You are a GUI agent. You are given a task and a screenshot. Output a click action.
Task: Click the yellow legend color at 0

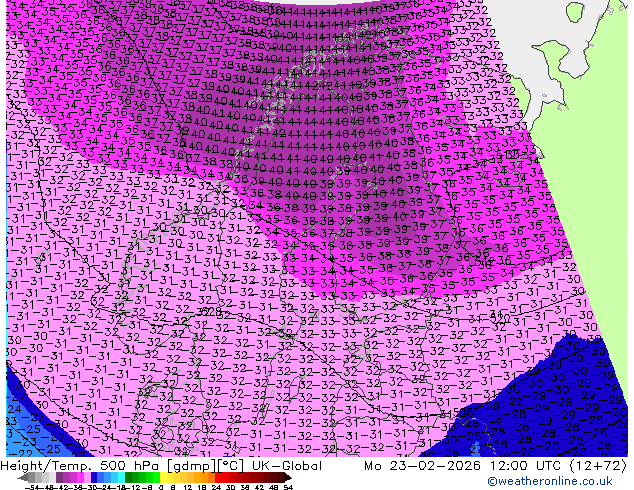point(163,478)
